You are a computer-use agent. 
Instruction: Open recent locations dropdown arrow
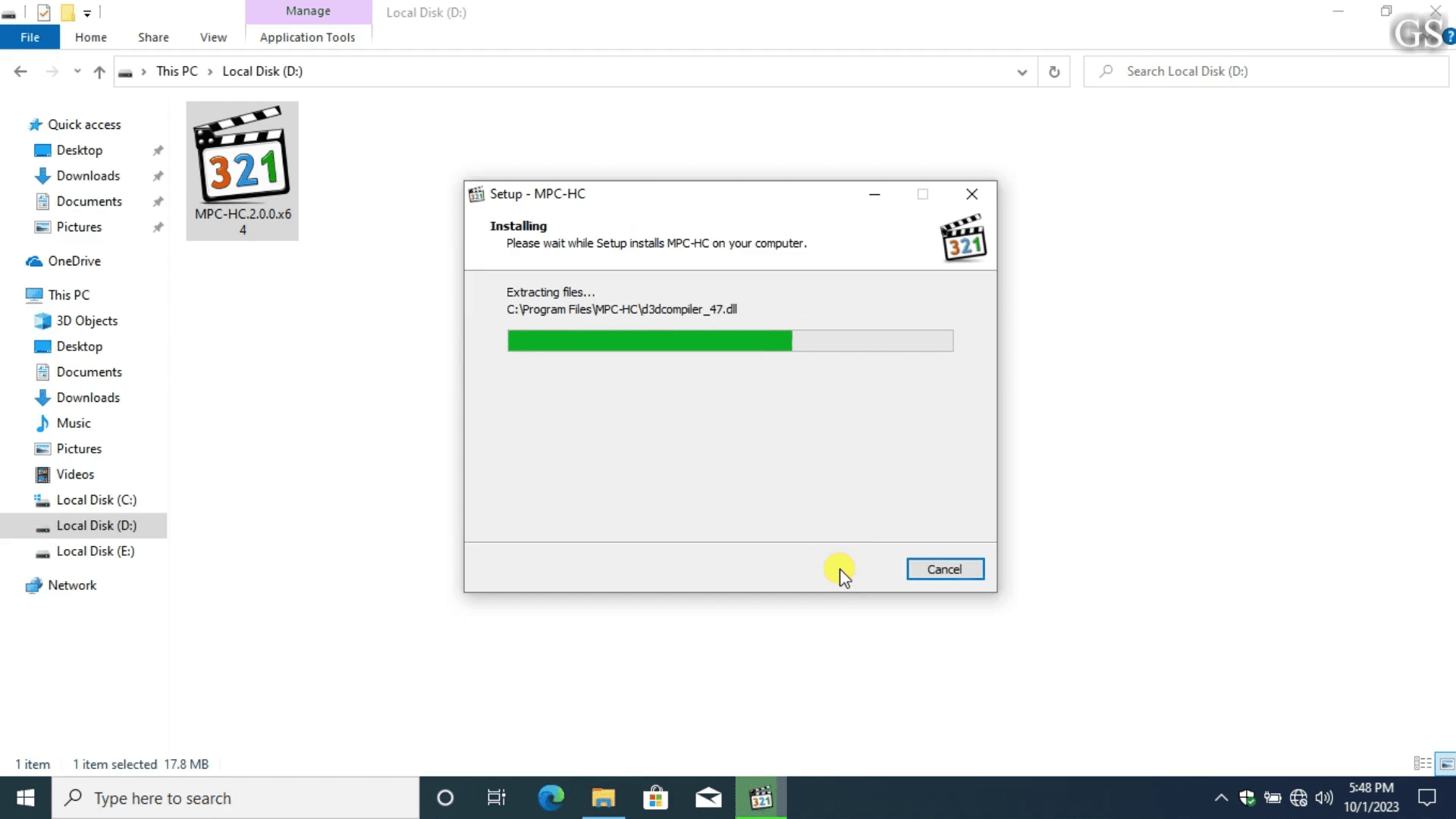tap(77, 71)
